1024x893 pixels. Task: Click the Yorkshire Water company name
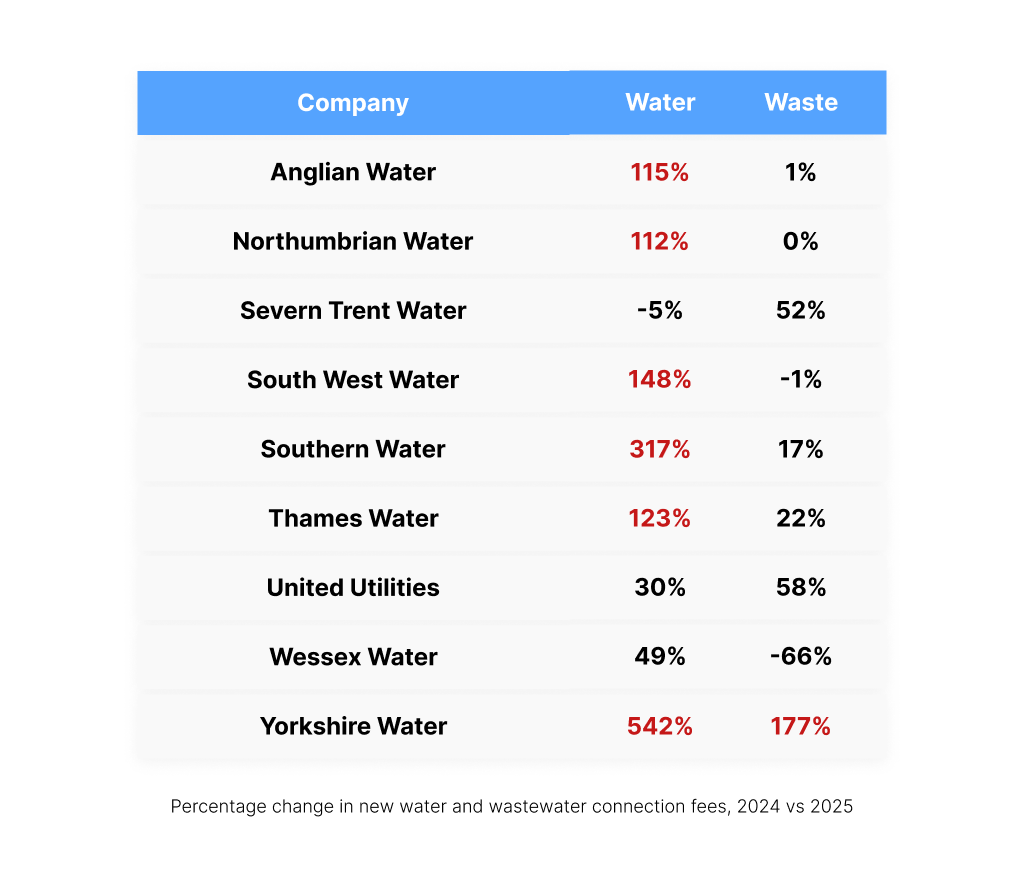coord(353,726)
